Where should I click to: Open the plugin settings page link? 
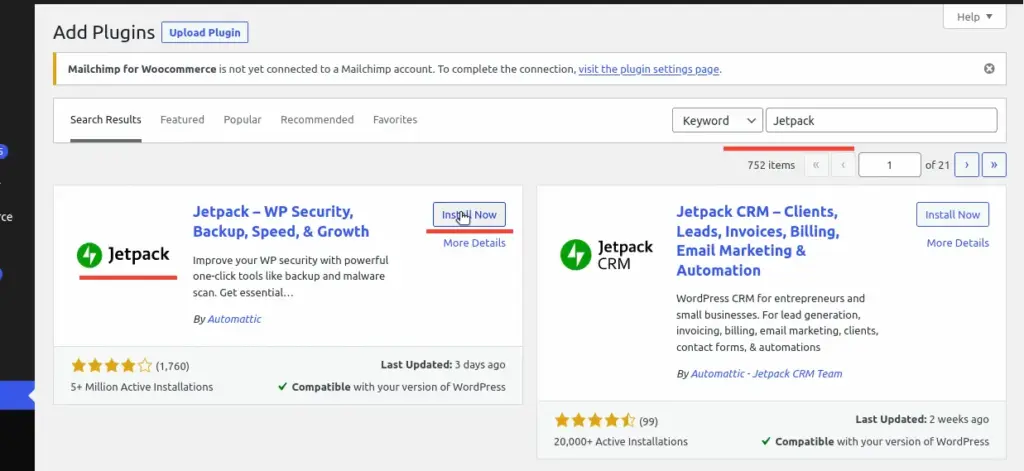(648, 69)
